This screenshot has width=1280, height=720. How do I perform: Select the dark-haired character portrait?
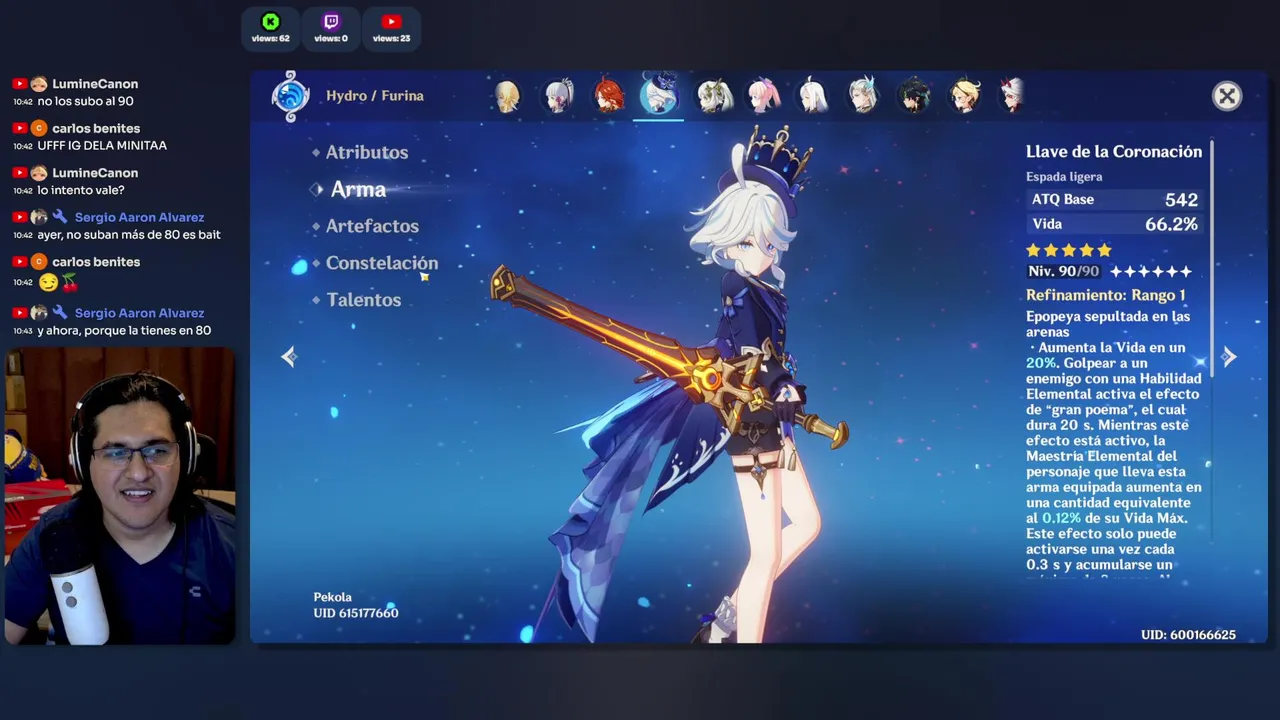914,96
